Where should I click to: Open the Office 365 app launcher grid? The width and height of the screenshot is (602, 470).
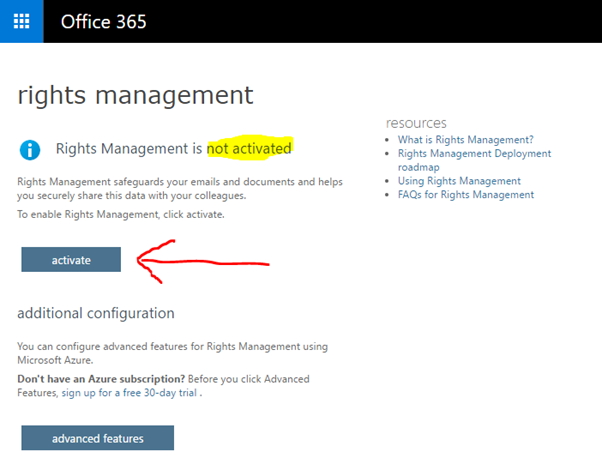[22, 21]
